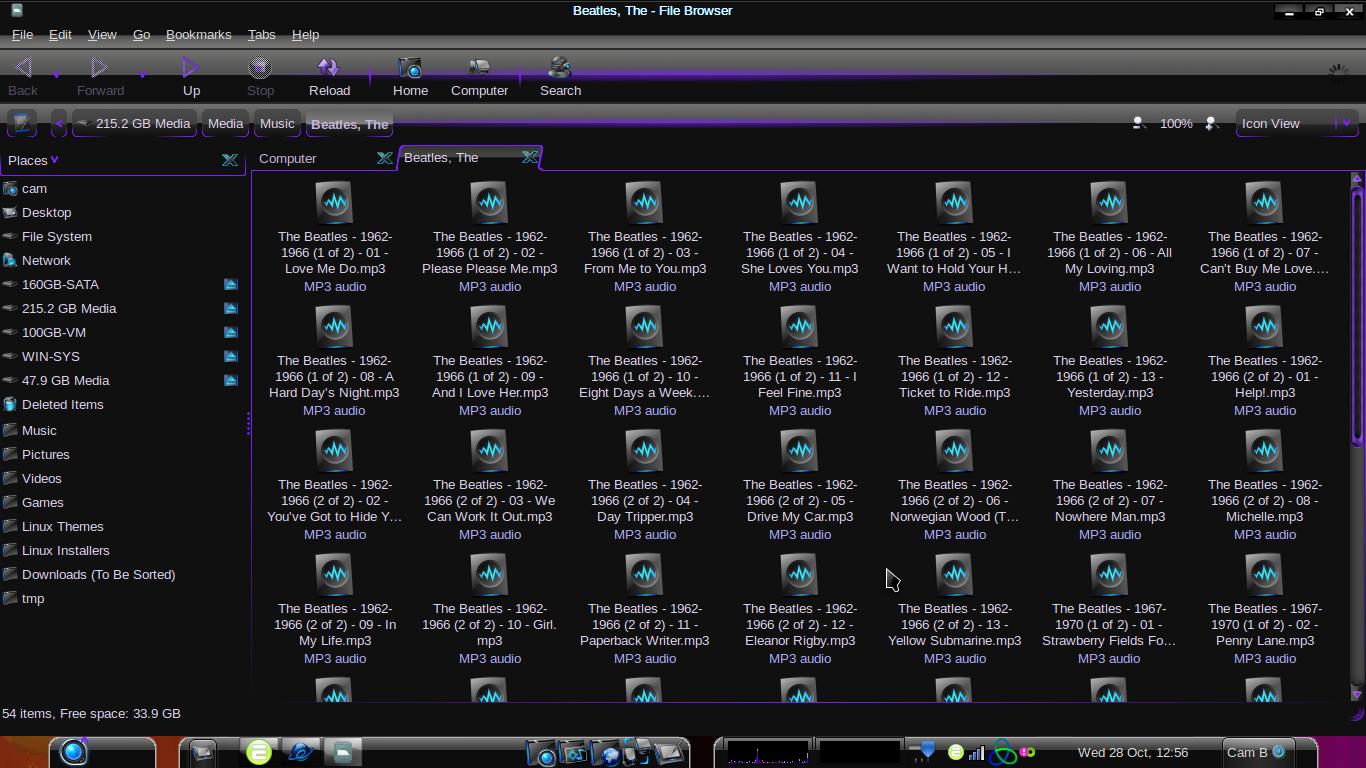Select the She Loves You.mp3 icon
The height and width of the screenshot is (768, 1366).
(799, 202)
